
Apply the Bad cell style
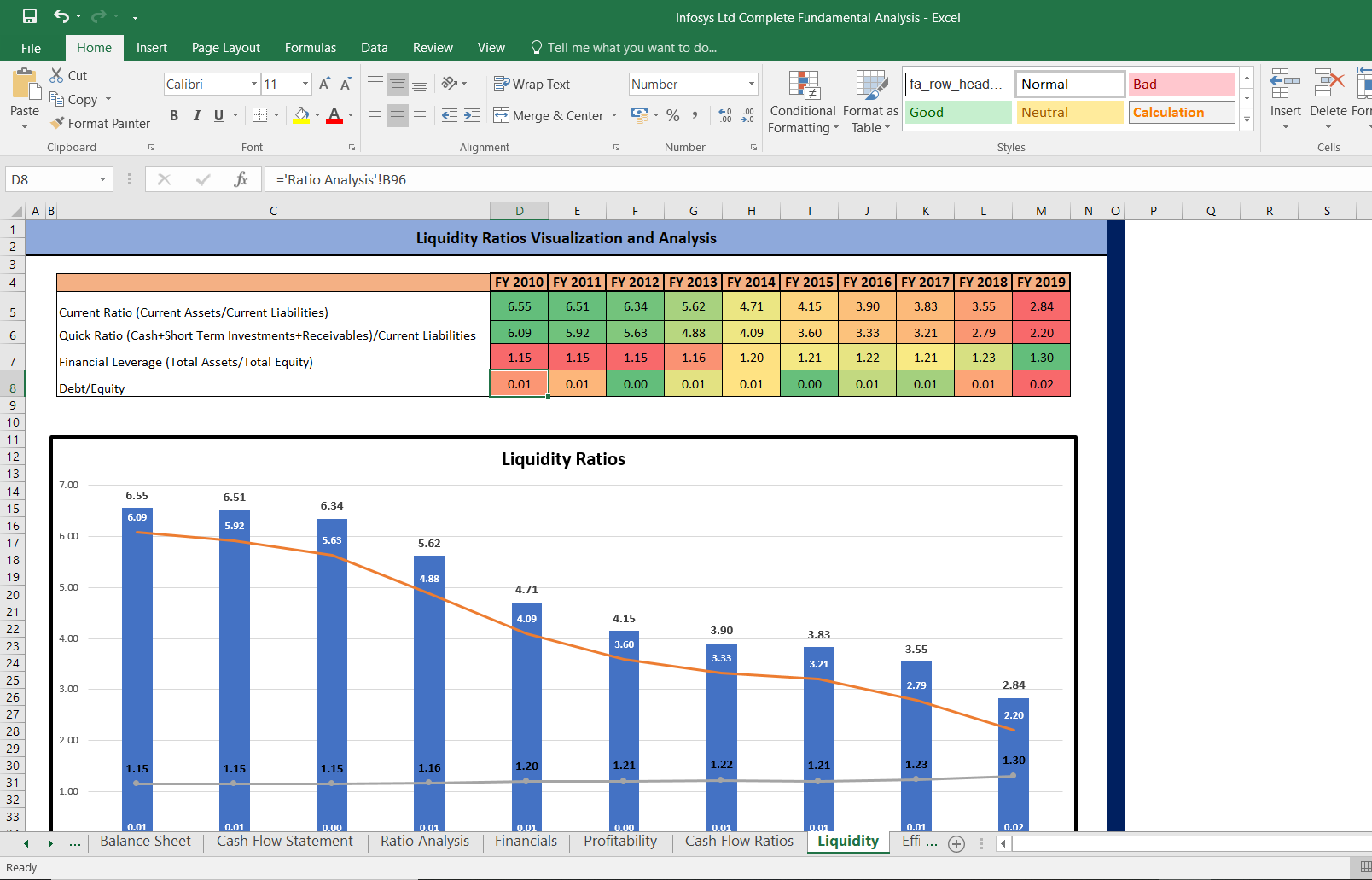point(1182,84)
